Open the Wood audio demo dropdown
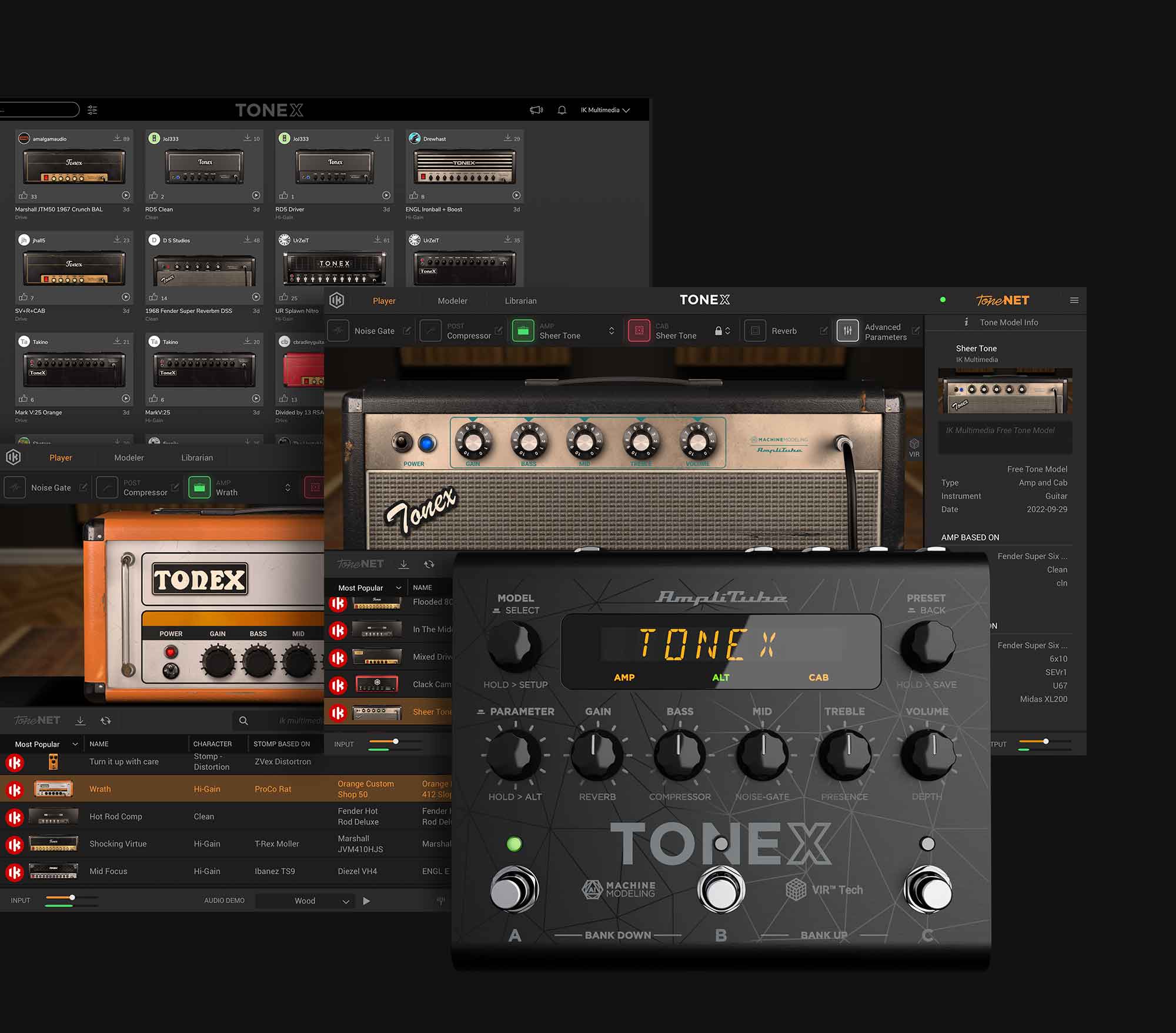The height and width of the screenshot is (1033, 1176). click(306, 901)
